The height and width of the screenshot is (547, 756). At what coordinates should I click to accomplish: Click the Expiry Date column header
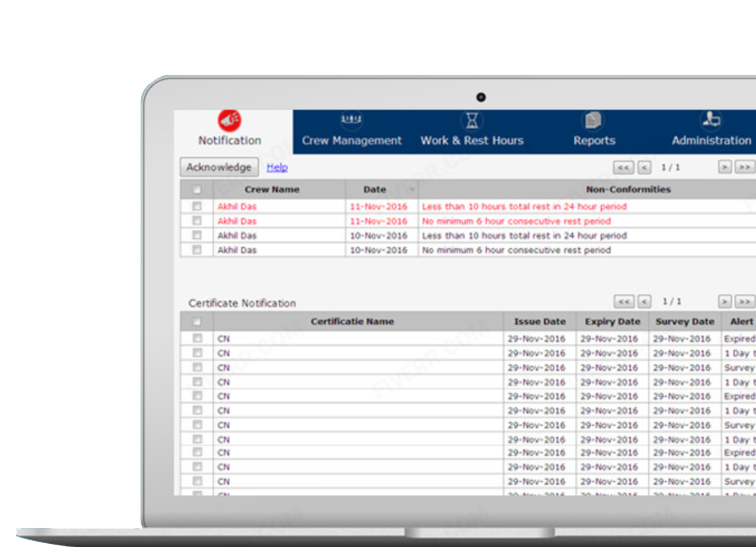point(612,322)
